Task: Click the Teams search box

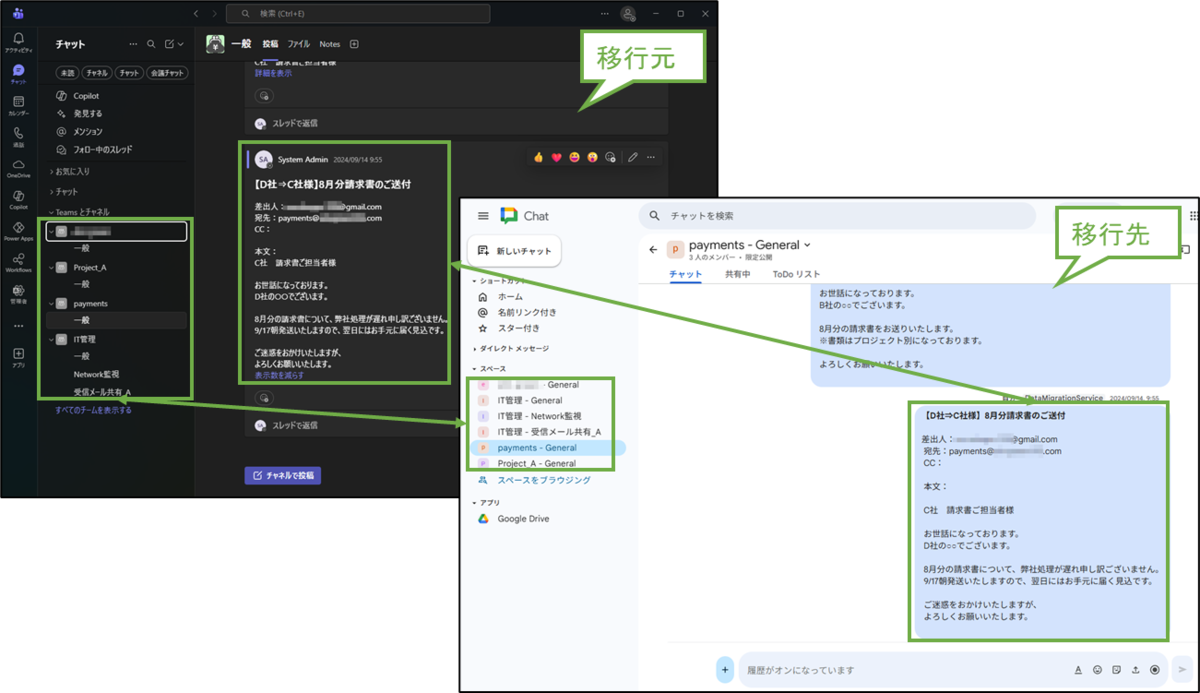Action: point(358,13)
